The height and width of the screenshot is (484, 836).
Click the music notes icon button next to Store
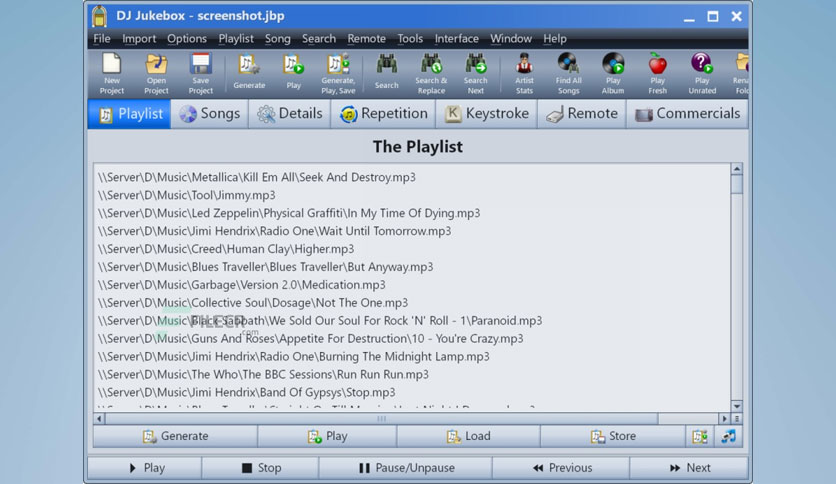[728, 437]
